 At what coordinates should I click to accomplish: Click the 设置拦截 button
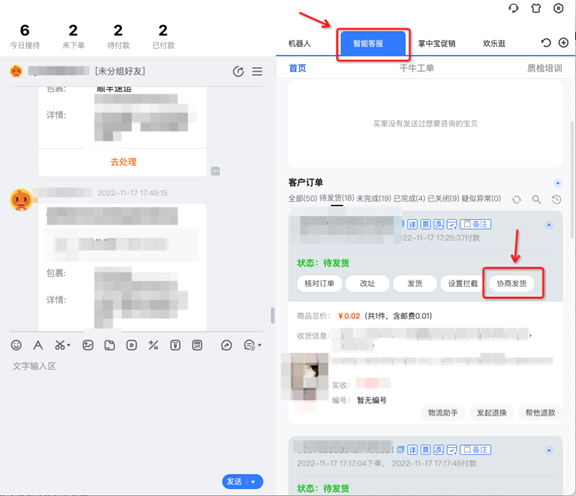tap(463, 284)
